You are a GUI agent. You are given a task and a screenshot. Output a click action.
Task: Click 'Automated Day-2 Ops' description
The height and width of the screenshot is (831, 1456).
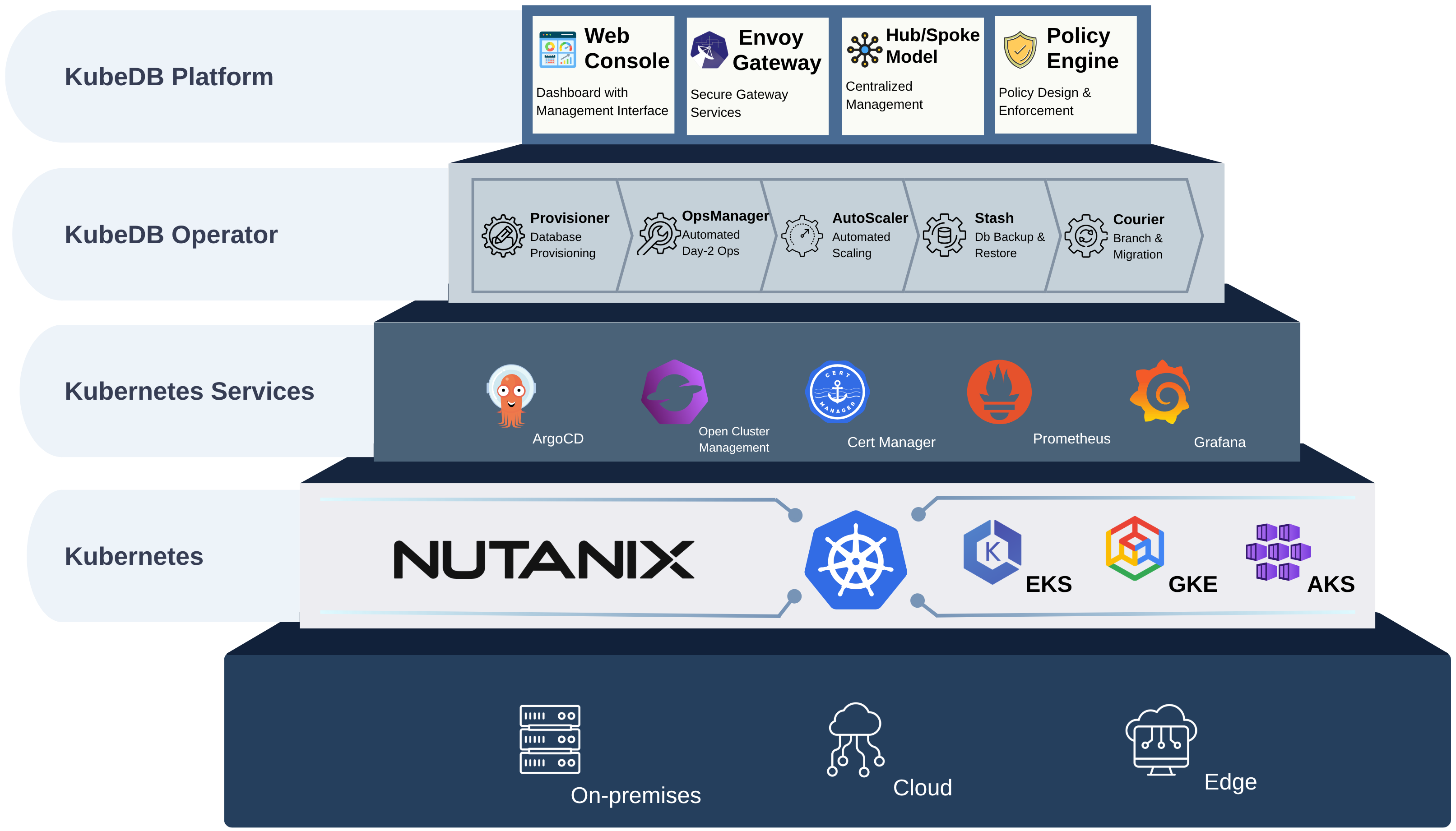710,243
